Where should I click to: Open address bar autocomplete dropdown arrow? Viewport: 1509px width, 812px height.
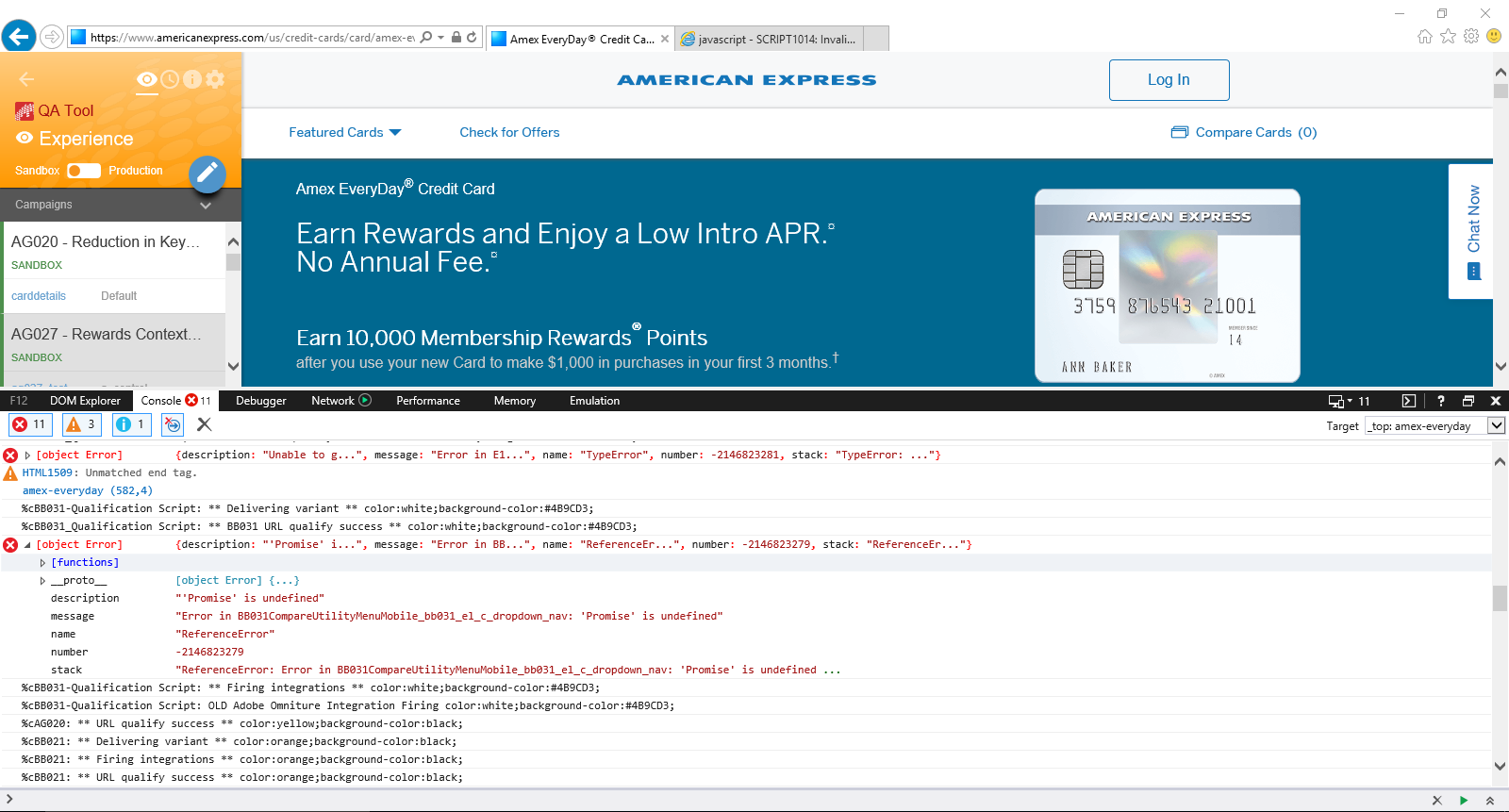click(441, 37)
